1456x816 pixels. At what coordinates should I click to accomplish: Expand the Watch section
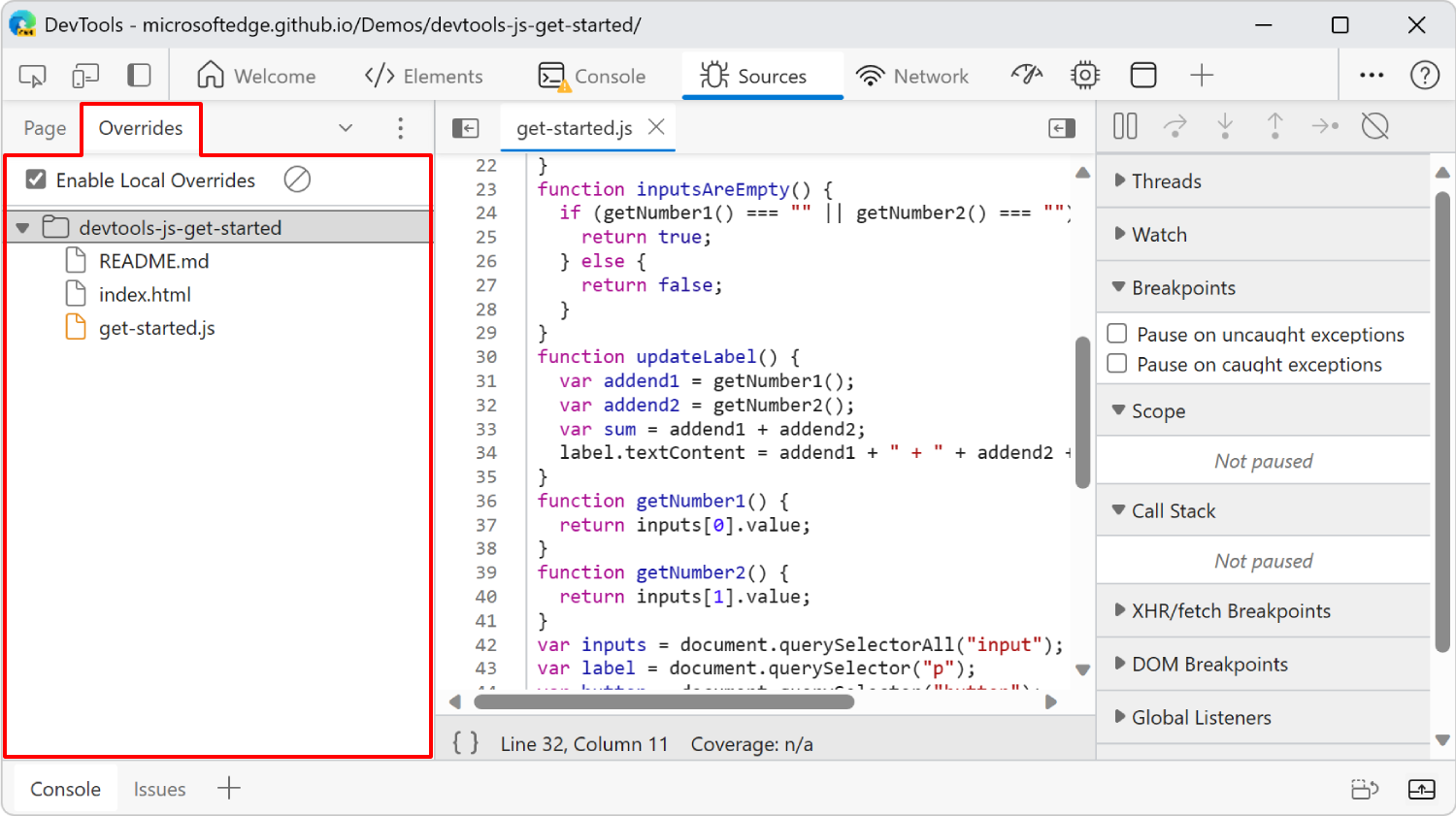(x=1264, y=235)
